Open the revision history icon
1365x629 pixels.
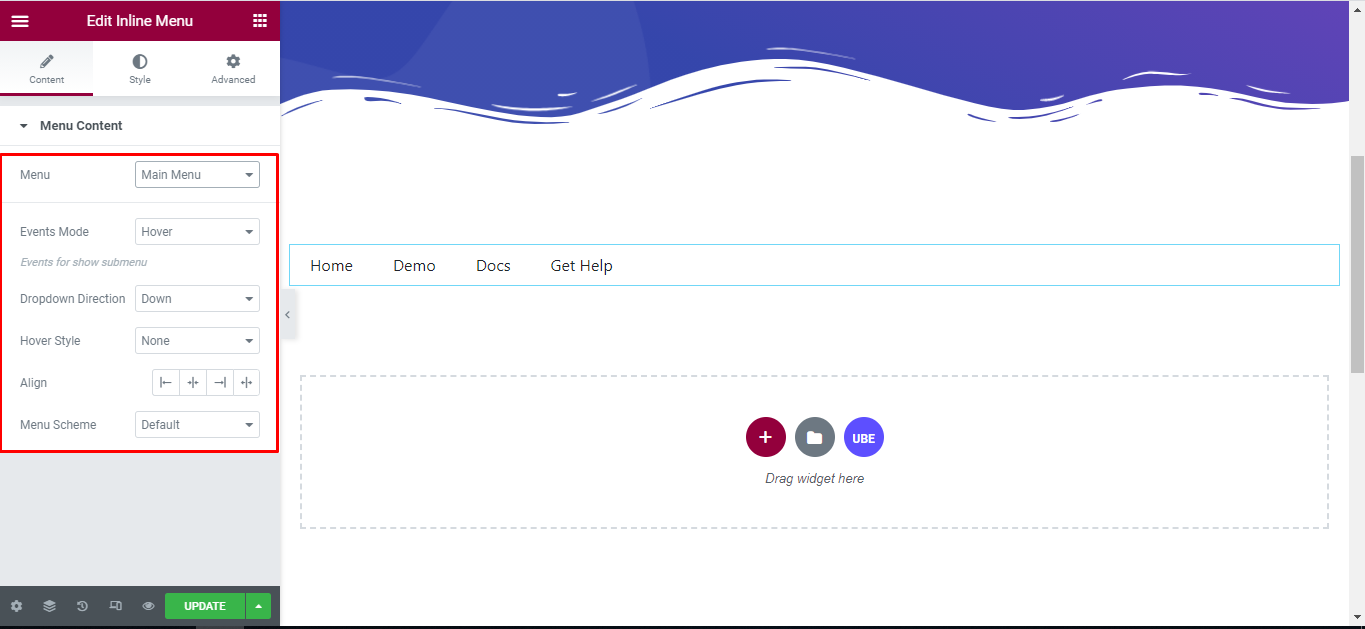pos(82,606)
